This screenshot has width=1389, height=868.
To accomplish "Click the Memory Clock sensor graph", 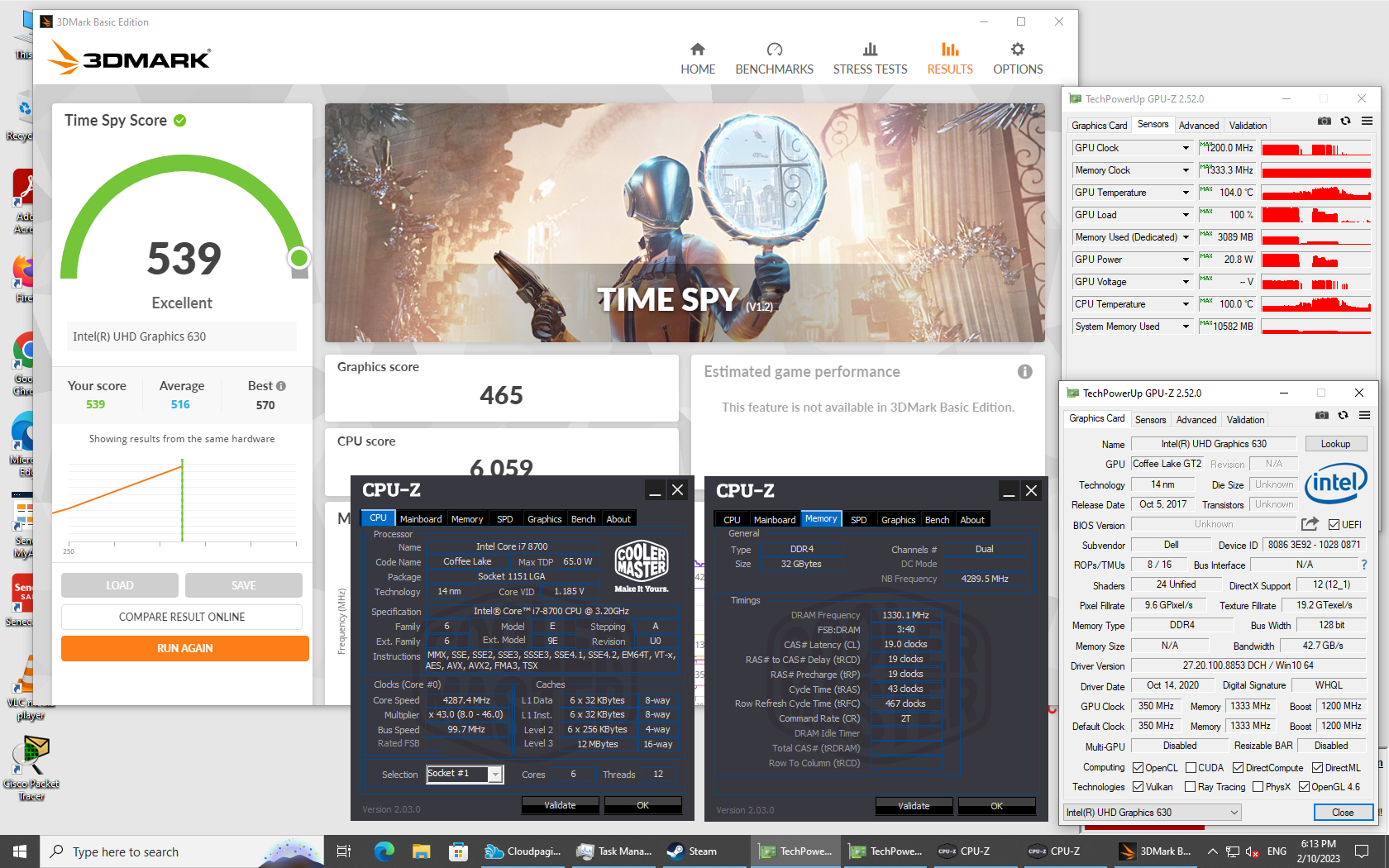I will pyautogui.click(x=1316, y=170).
